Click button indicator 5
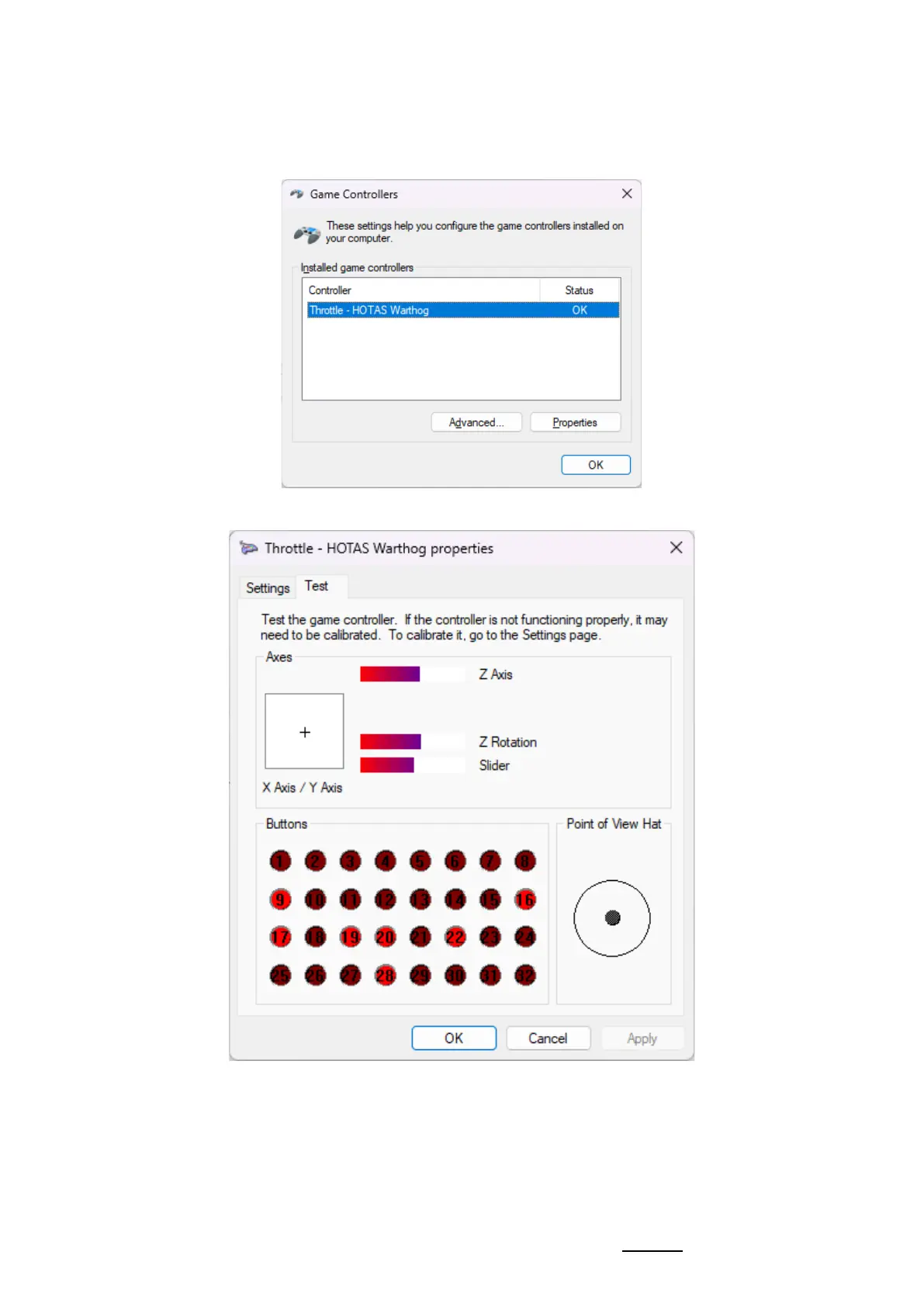This screenshot has width=924, height=1307. click(x=420, y=861)
